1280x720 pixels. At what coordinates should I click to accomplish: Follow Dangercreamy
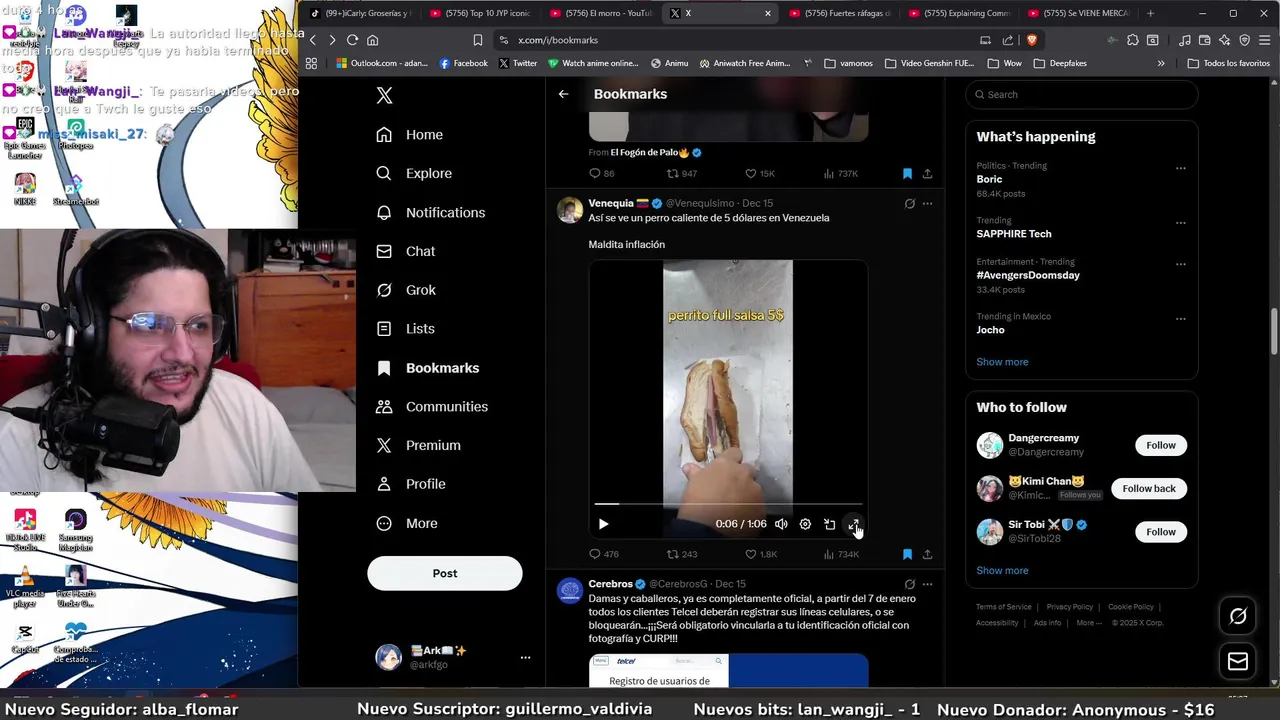pyautogui.click(x=1161, y=445)
